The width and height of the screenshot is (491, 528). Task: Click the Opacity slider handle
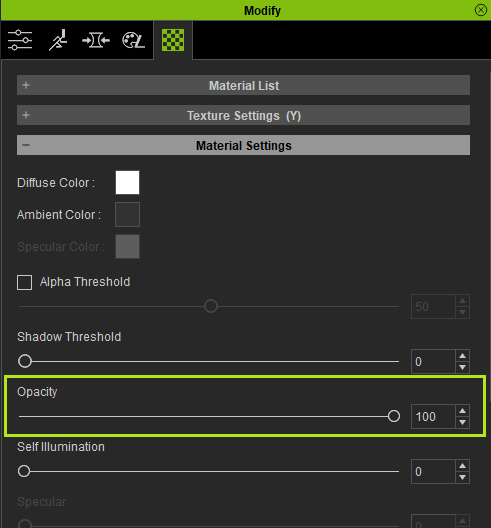click(x=394, y=416)
